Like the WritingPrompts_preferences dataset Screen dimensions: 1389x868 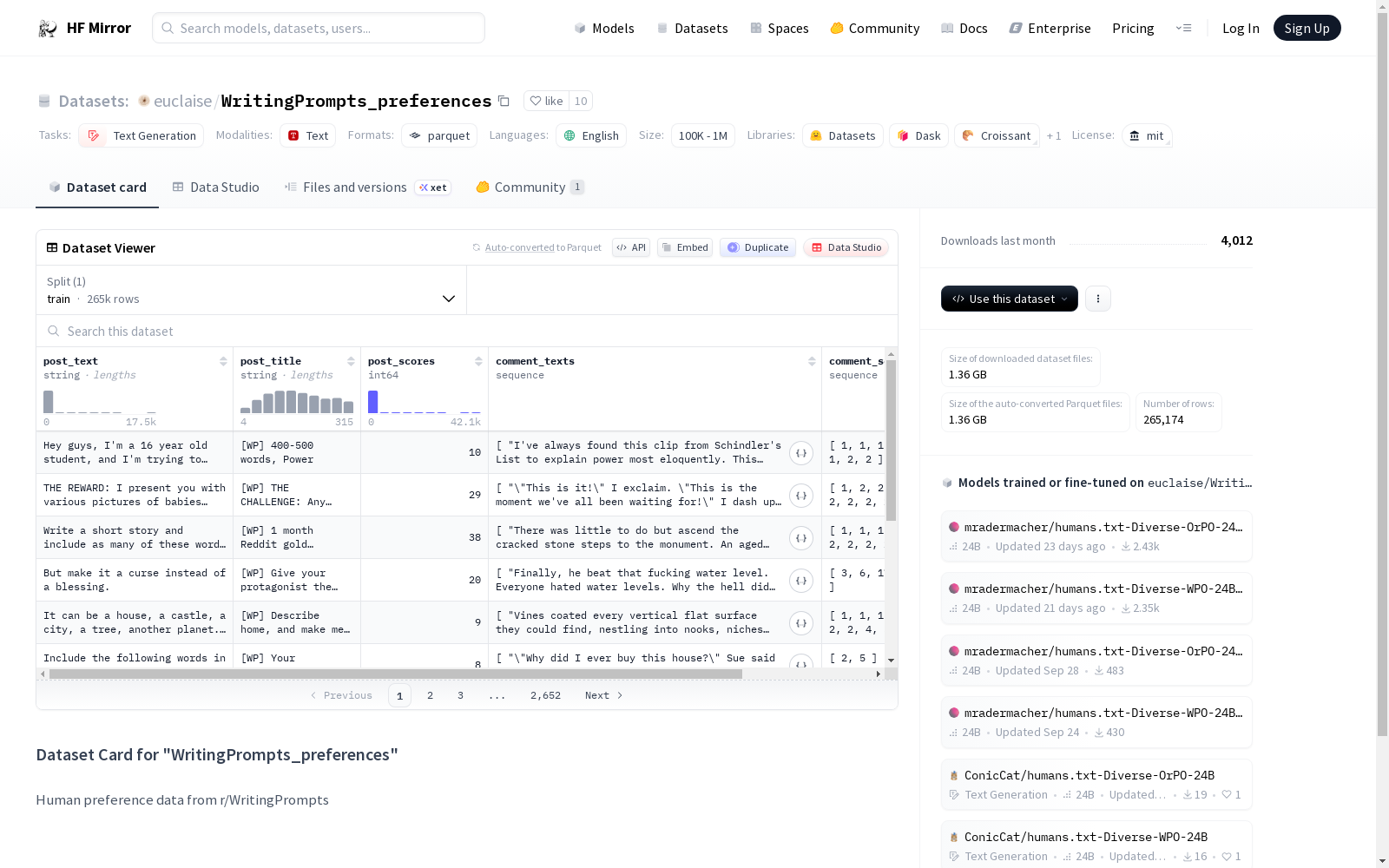tap(547, 101)
